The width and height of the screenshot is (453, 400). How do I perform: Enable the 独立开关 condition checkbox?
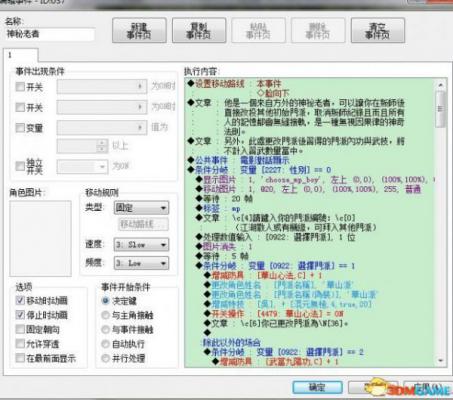point(20,166)
